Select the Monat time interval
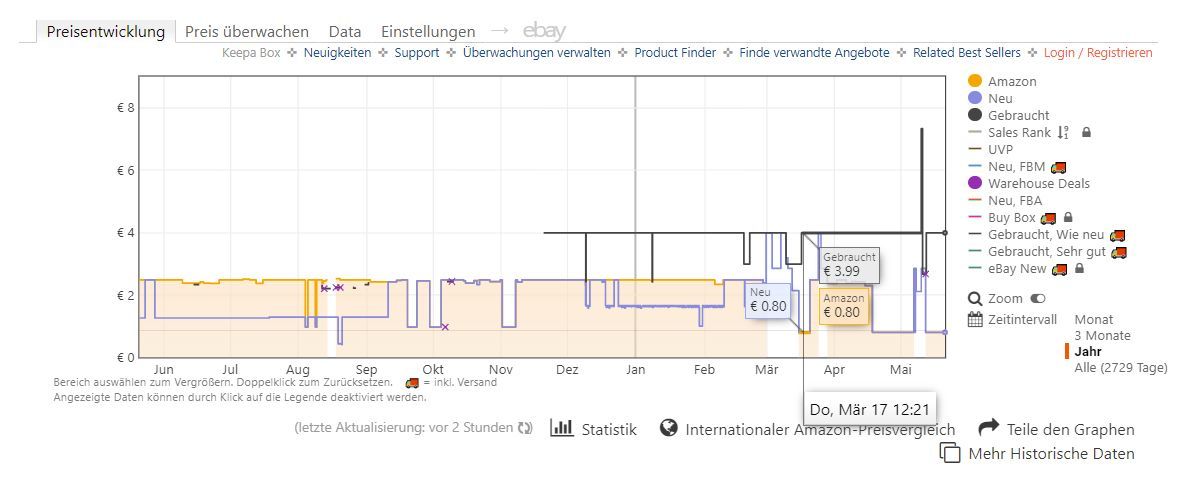The image size is (1180, 478). tap(1094, 320)
